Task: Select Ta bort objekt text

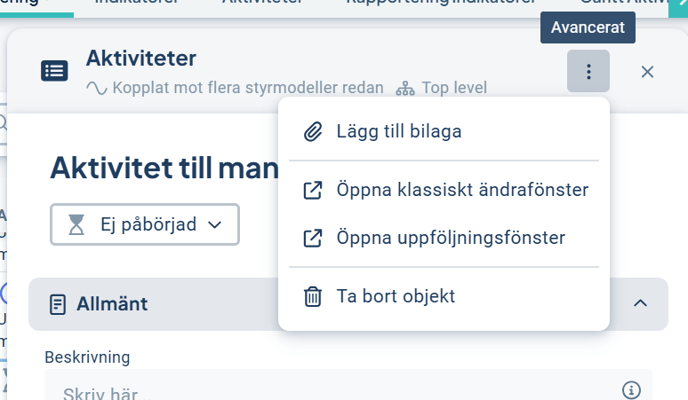Action: pos(396,296)
